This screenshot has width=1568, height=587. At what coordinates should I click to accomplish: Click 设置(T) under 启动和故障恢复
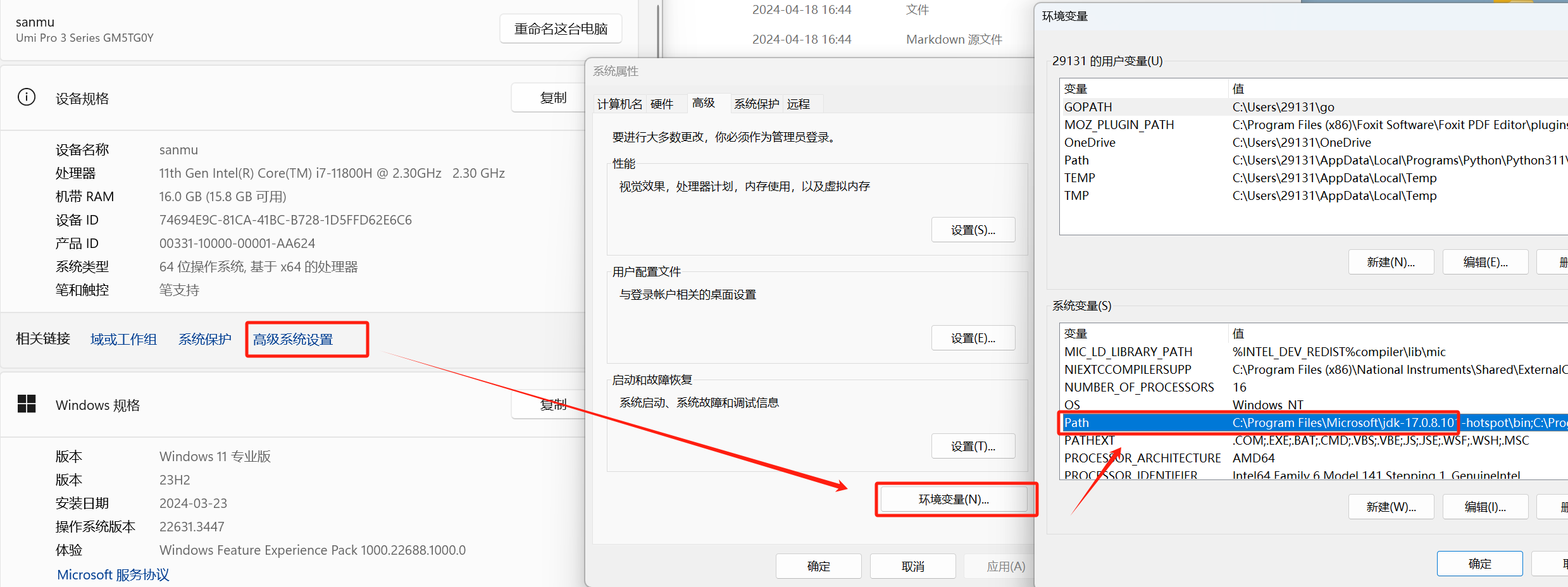(x=973, y=445)
